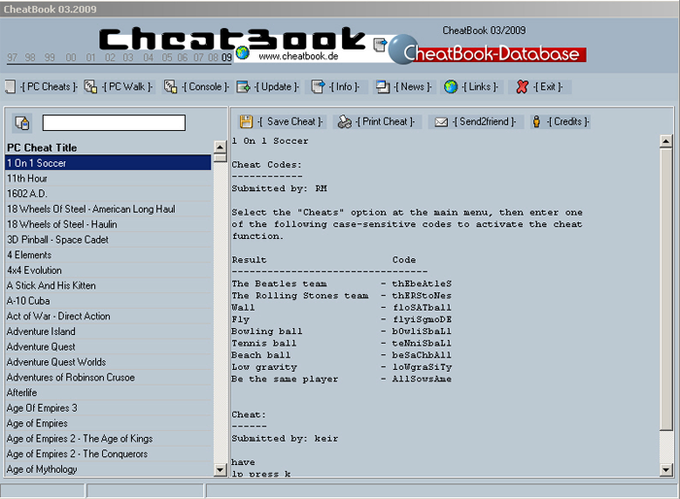
Task: Click the game list scroll down arrow
Action: pyautogui.click(x=220, y=470)
